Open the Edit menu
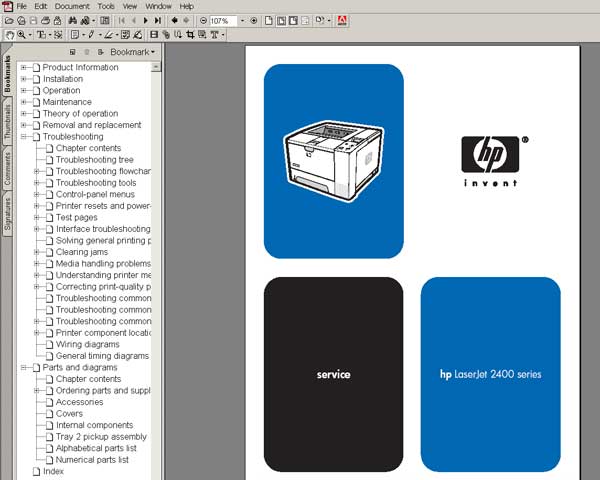This screenshot has height=480, width=600. [x=41, y=6]
